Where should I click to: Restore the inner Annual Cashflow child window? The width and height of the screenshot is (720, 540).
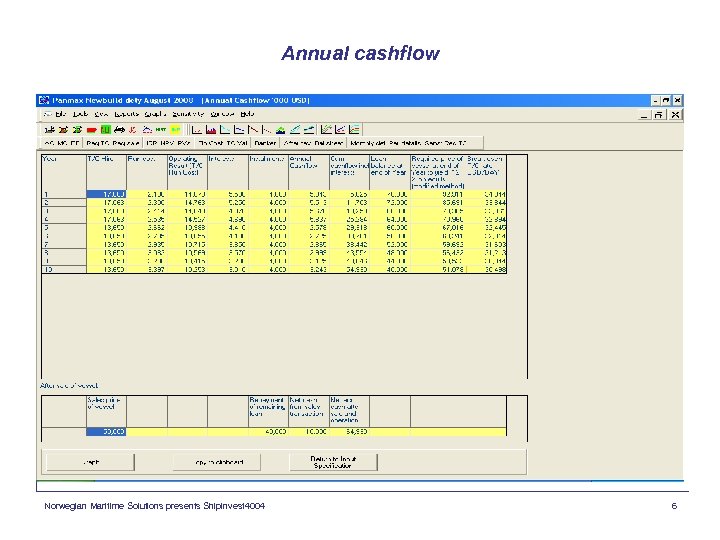point(659,115)
